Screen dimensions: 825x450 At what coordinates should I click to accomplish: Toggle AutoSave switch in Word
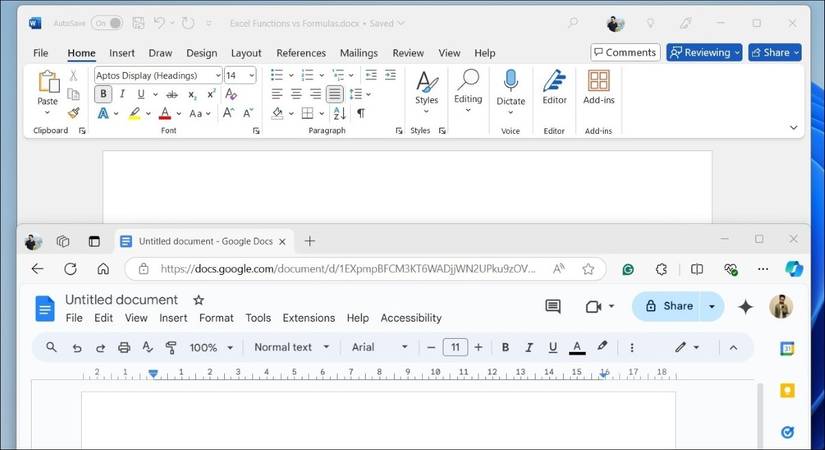[107, 23]
